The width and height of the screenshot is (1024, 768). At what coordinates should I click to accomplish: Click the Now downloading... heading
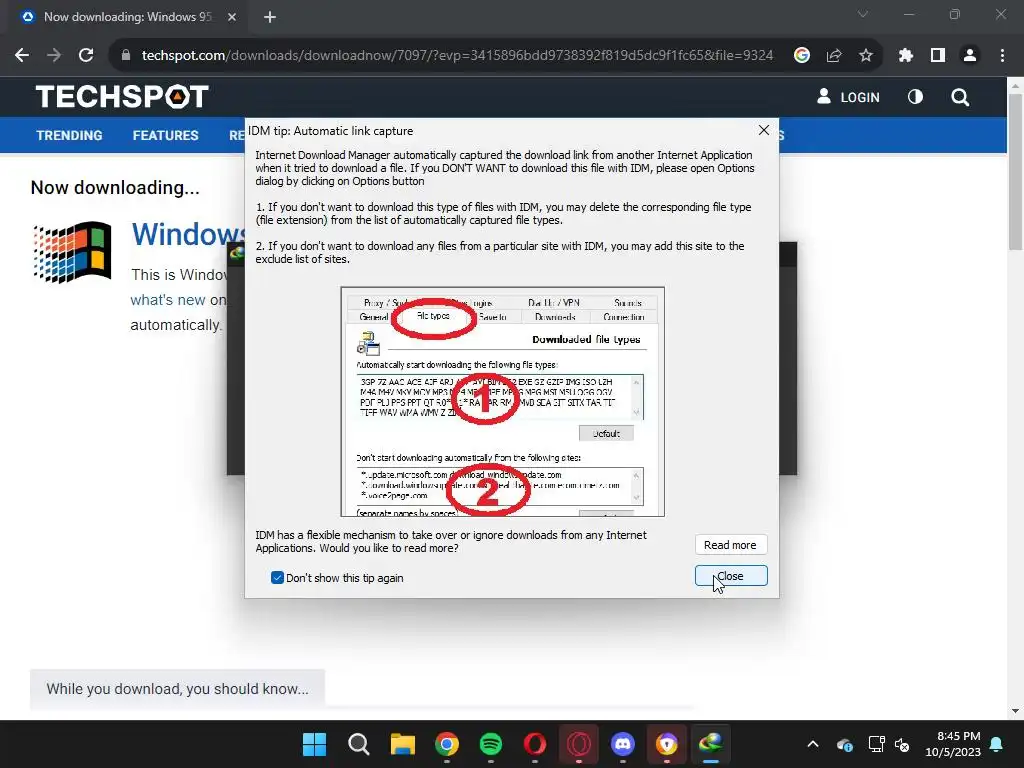pyautogui.click(x=115, y=188)
